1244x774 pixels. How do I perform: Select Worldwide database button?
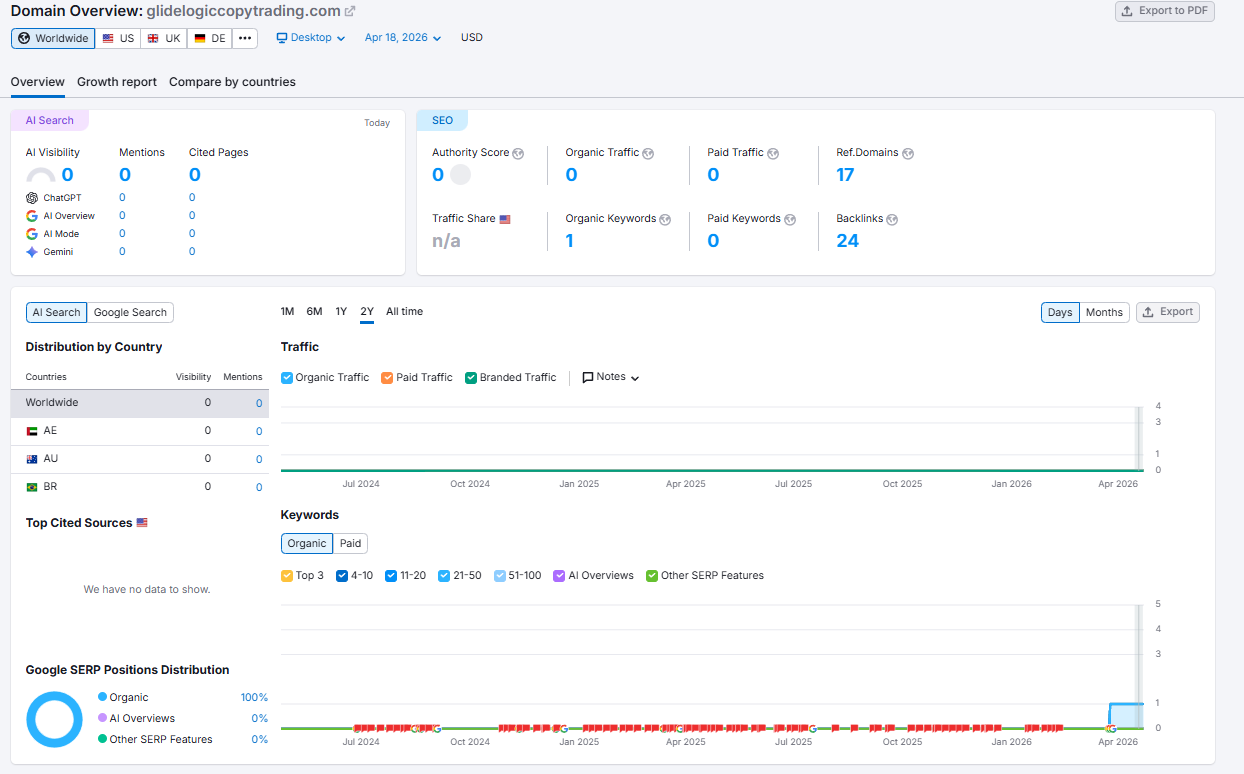53,38
